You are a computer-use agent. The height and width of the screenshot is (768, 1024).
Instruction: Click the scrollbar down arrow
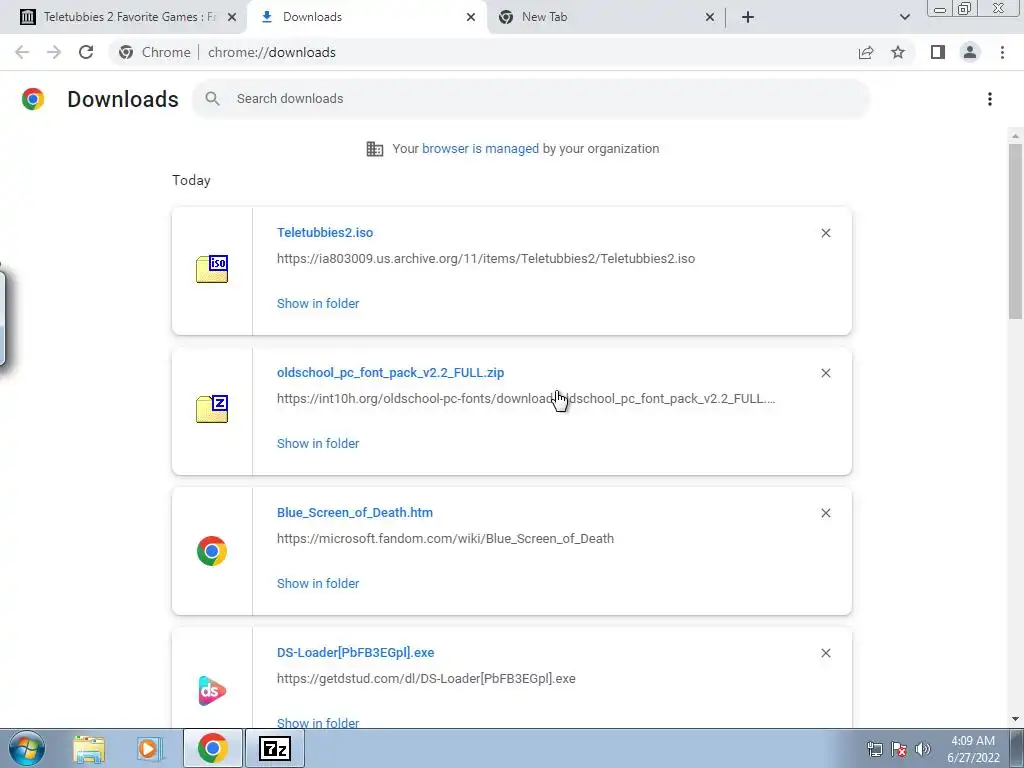pyautogui.click(x=1015, y=720)
